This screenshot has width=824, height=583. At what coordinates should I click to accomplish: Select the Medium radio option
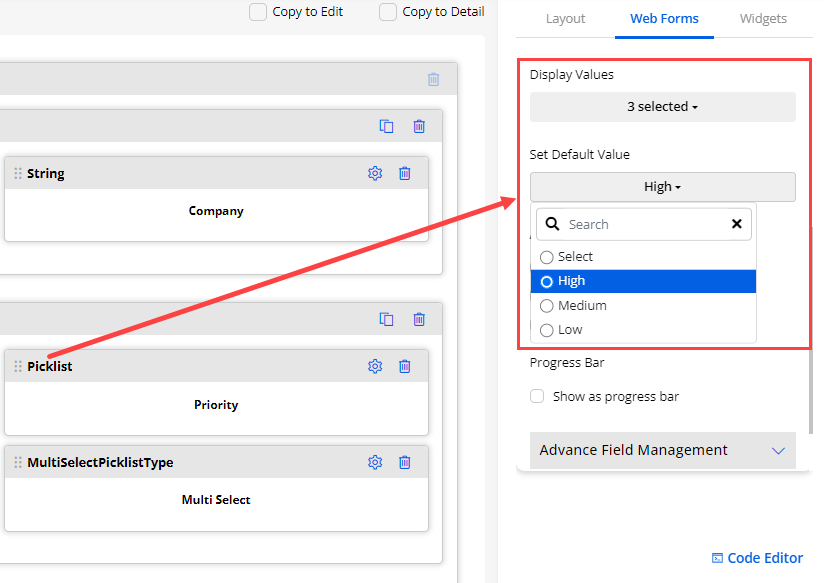click(x=547, y=306)
